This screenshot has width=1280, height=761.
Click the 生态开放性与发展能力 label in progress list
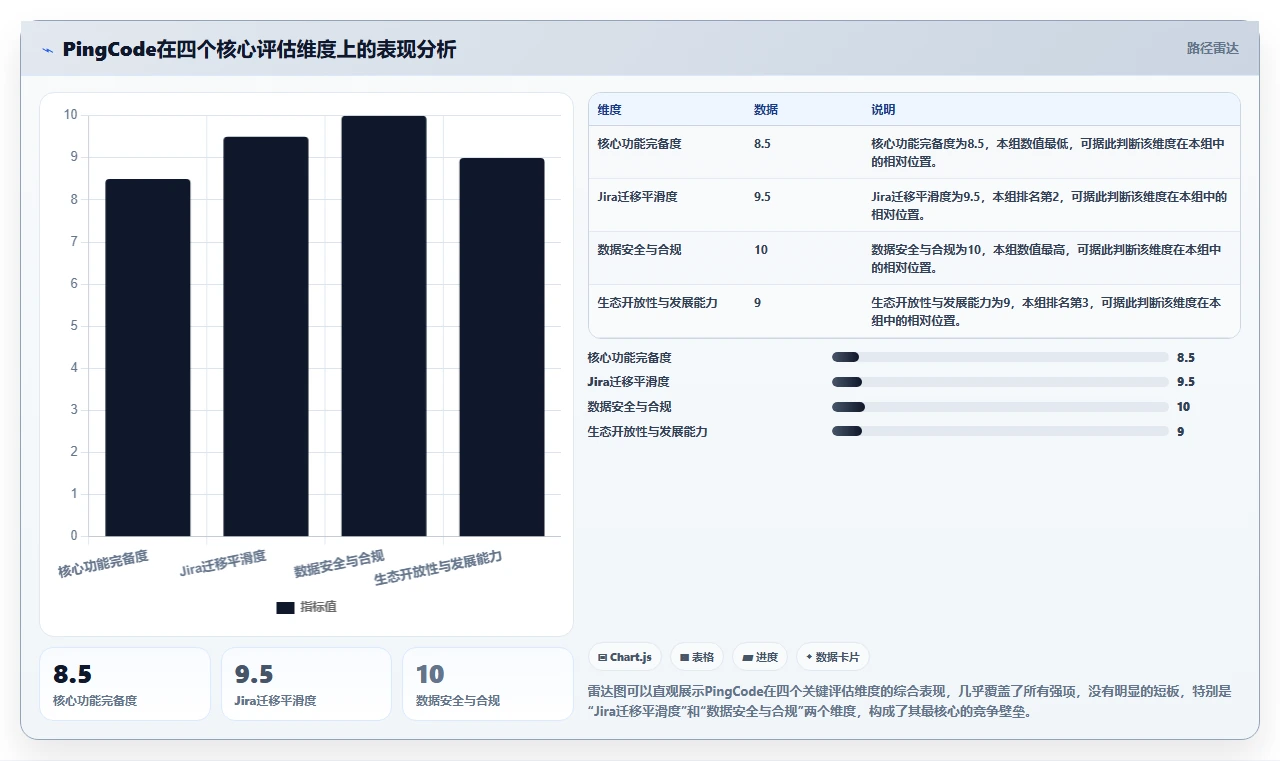[x=647, y=431]
